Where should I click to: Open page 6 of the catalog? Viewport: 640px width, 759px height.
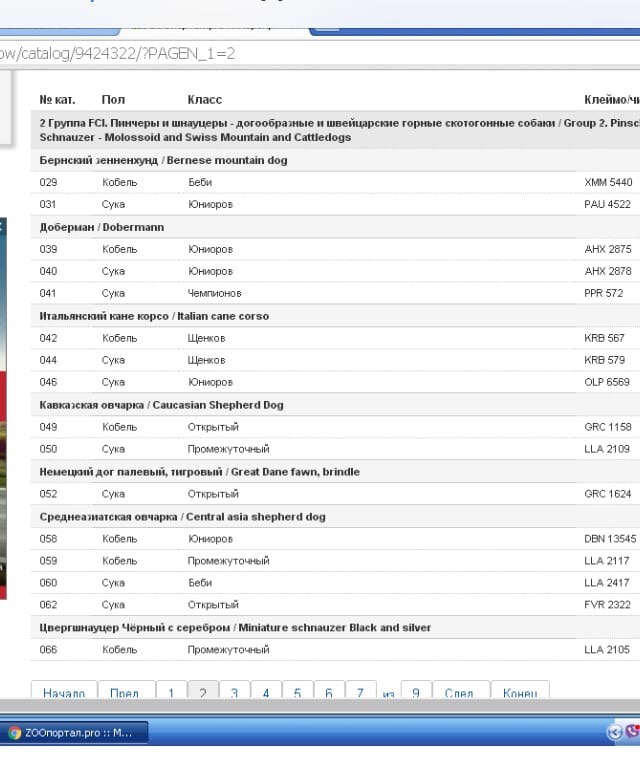click(x=329, y=692)
